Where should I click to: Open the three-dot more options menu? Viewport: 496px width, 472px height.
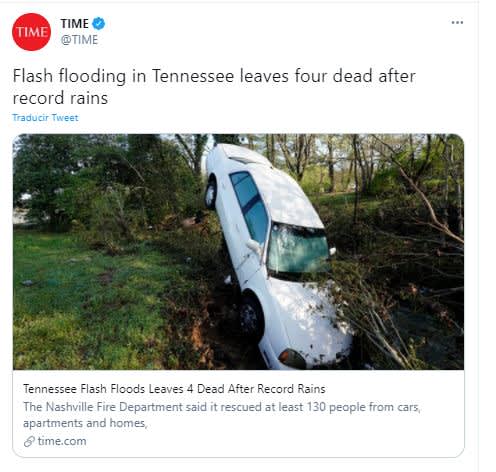point(457,22)
